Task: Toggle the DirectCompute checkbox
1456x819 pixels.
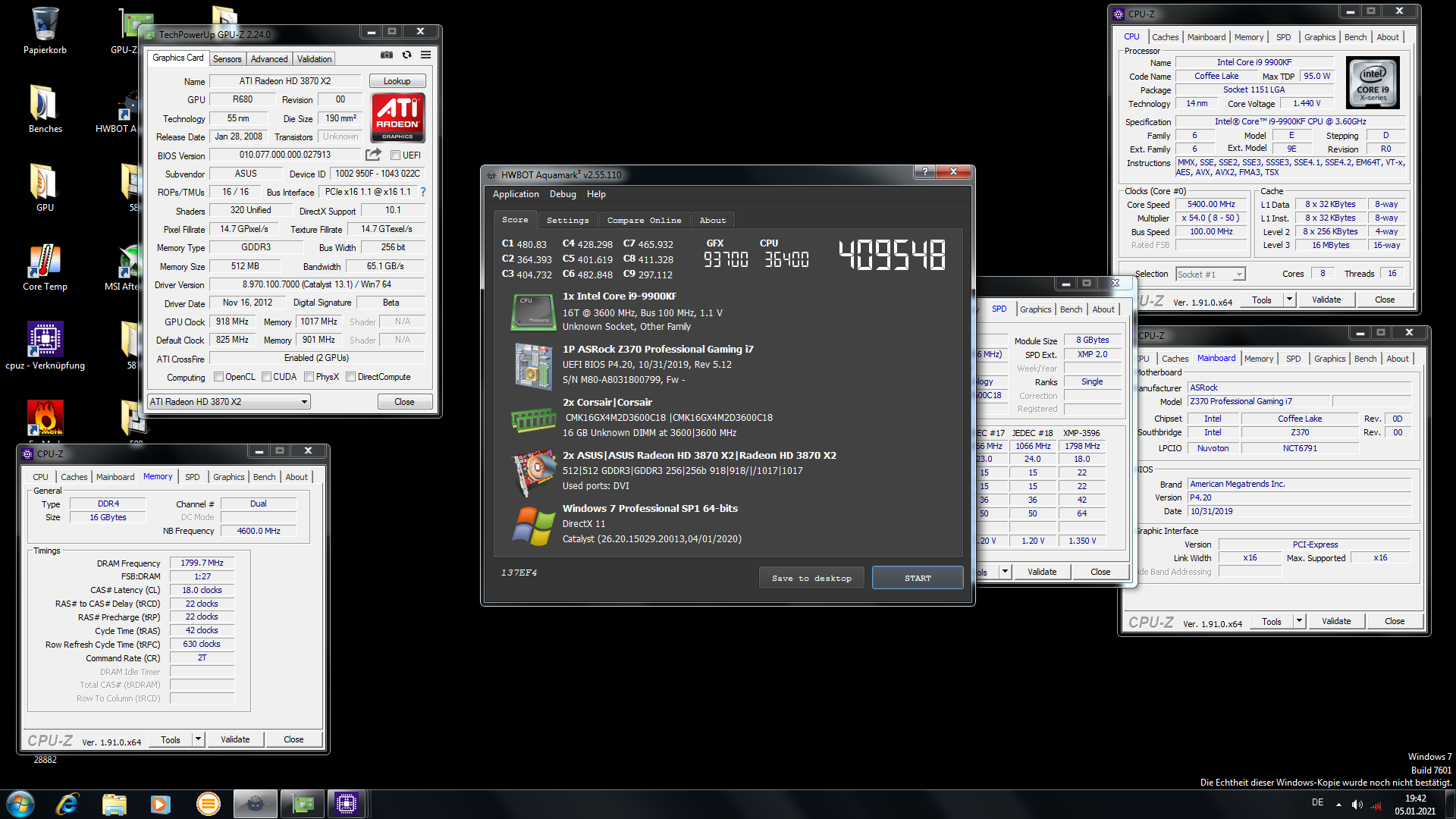Action: coord(350,377)
